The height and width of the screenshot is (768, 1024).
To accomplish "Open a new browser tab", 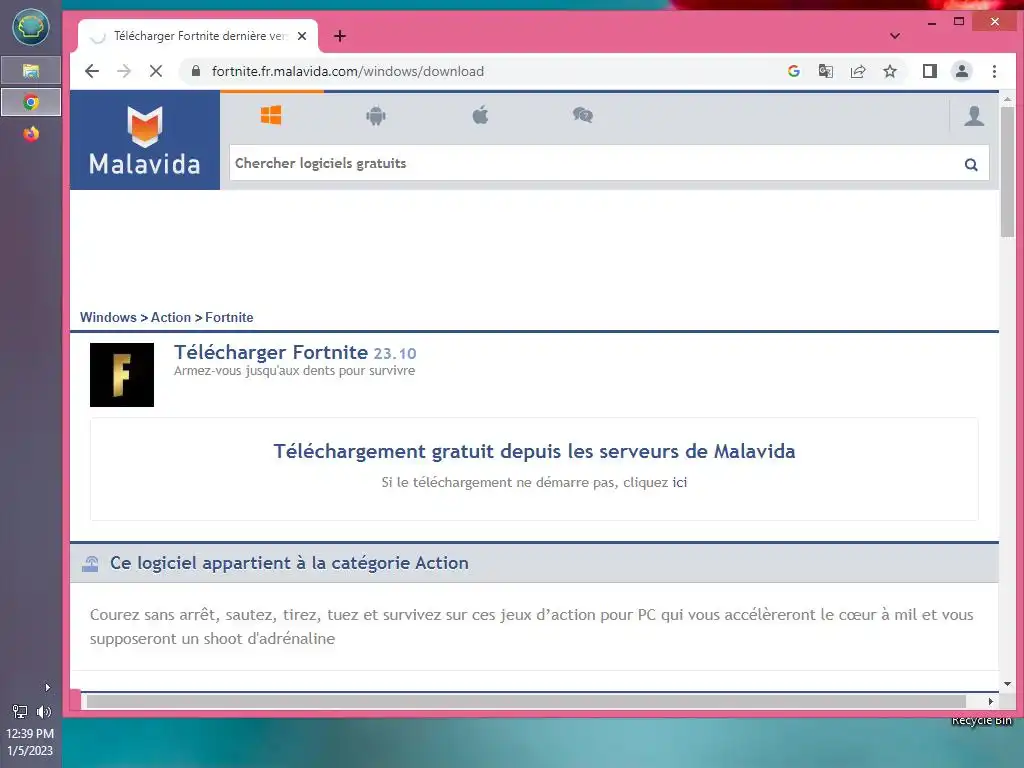I will [340, 36].
